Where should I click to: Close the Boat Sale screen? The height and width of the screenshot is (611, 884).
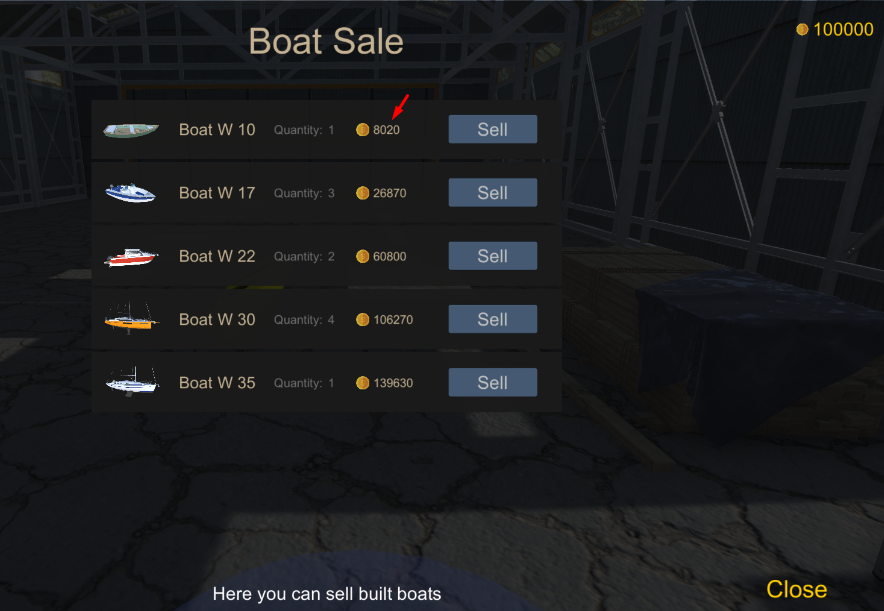796,589
